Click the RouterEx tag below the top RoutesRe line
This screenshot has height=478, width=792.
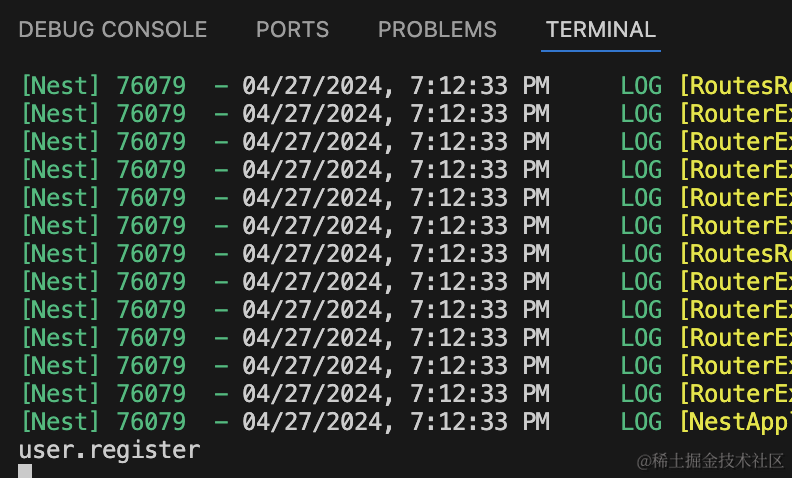(735, 114)
